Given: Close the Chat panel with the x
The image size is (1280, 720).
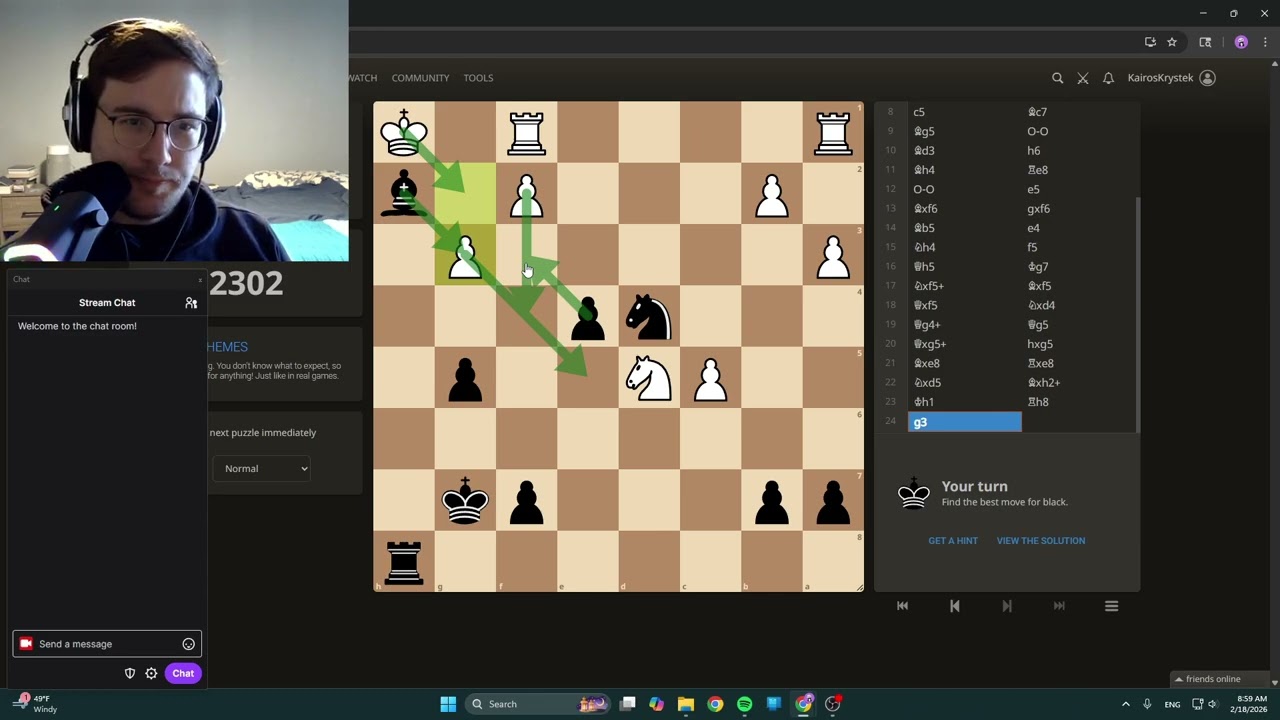Looking at the screenshot, I should tap(200, 280).
